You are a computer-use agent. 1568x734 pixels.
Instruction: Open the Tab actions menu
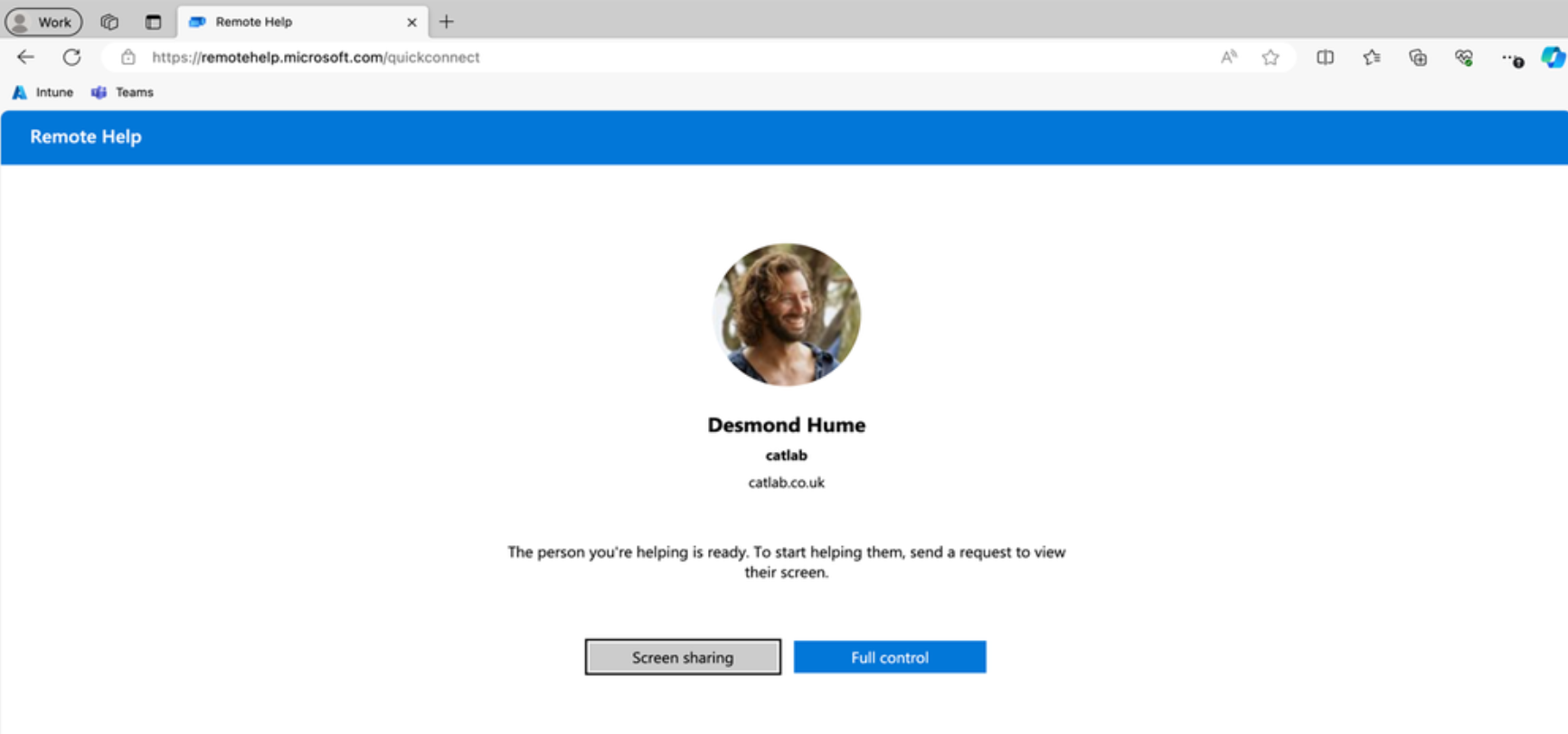pos(153,22)
